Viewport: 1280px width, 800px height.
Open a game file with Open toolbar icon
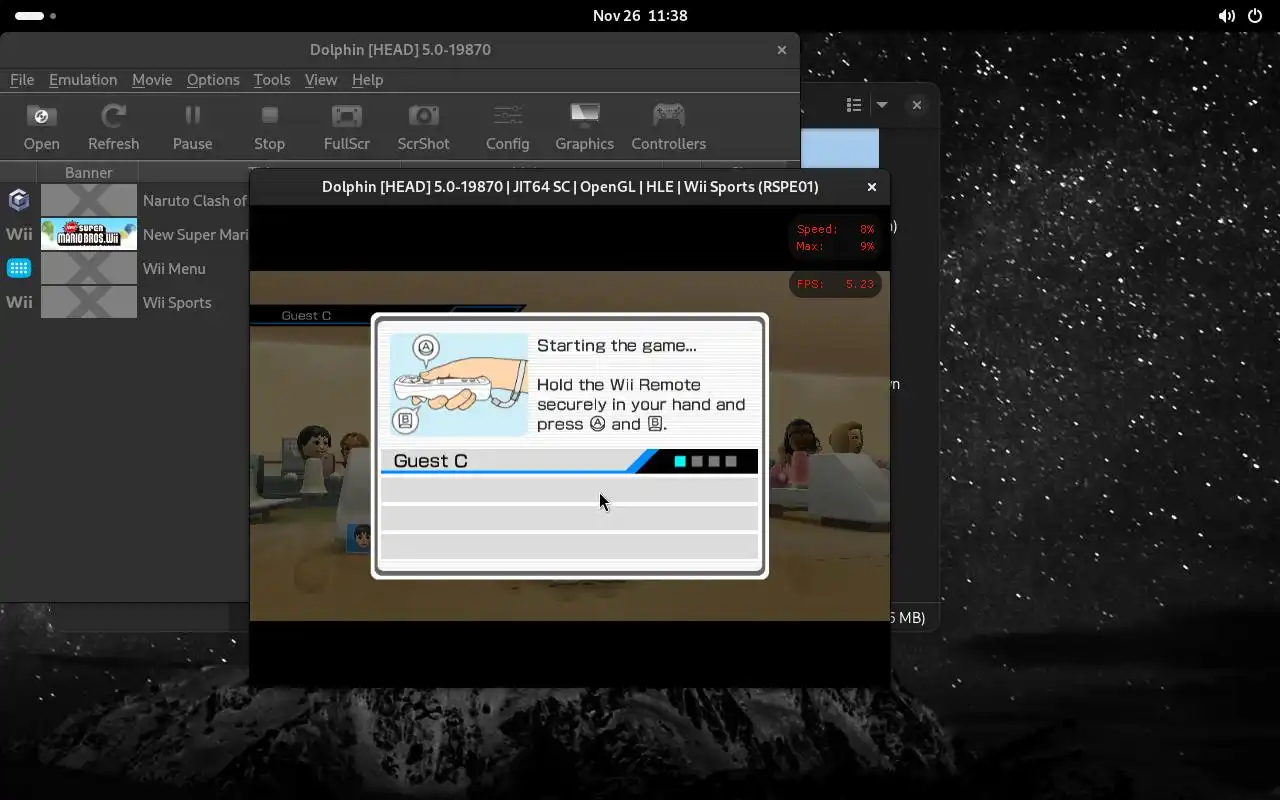[41, 127]
